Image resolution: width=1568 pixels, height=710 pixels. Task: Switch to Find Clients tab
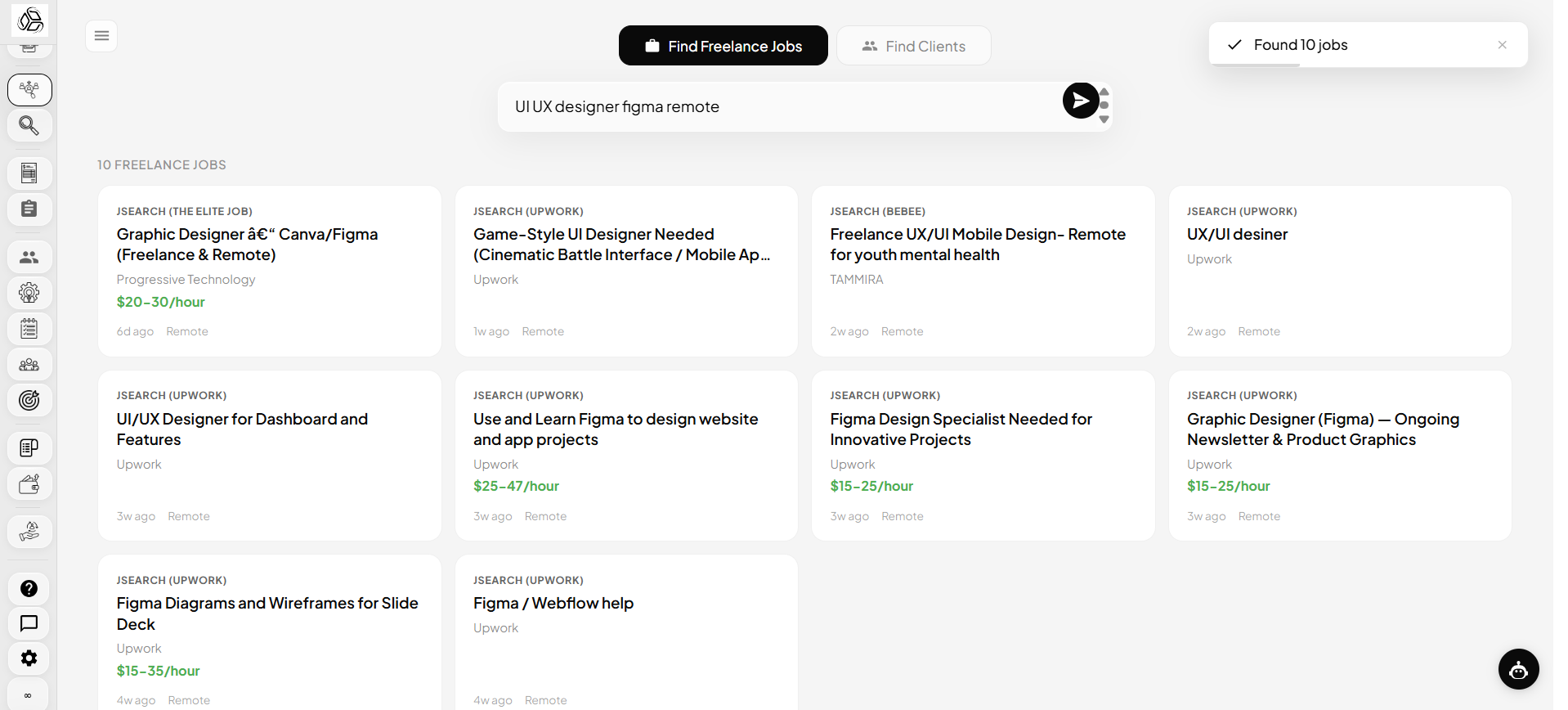pyautogui.click(x=914, y=46)
